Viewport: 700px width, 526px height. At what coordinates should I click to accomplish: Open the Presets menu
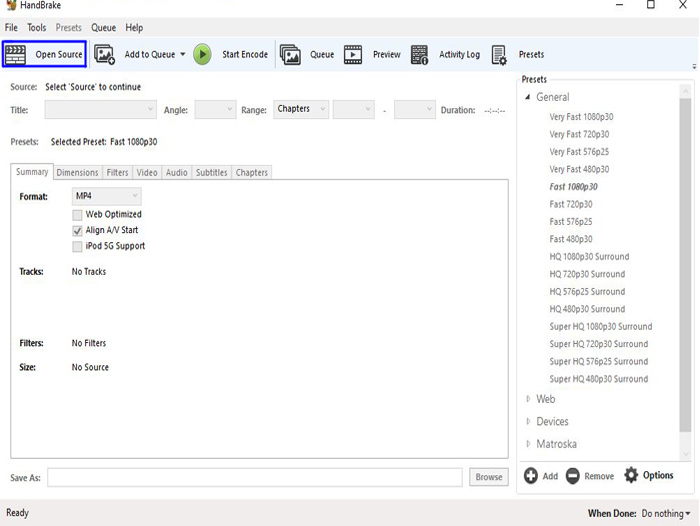point(69,28)
